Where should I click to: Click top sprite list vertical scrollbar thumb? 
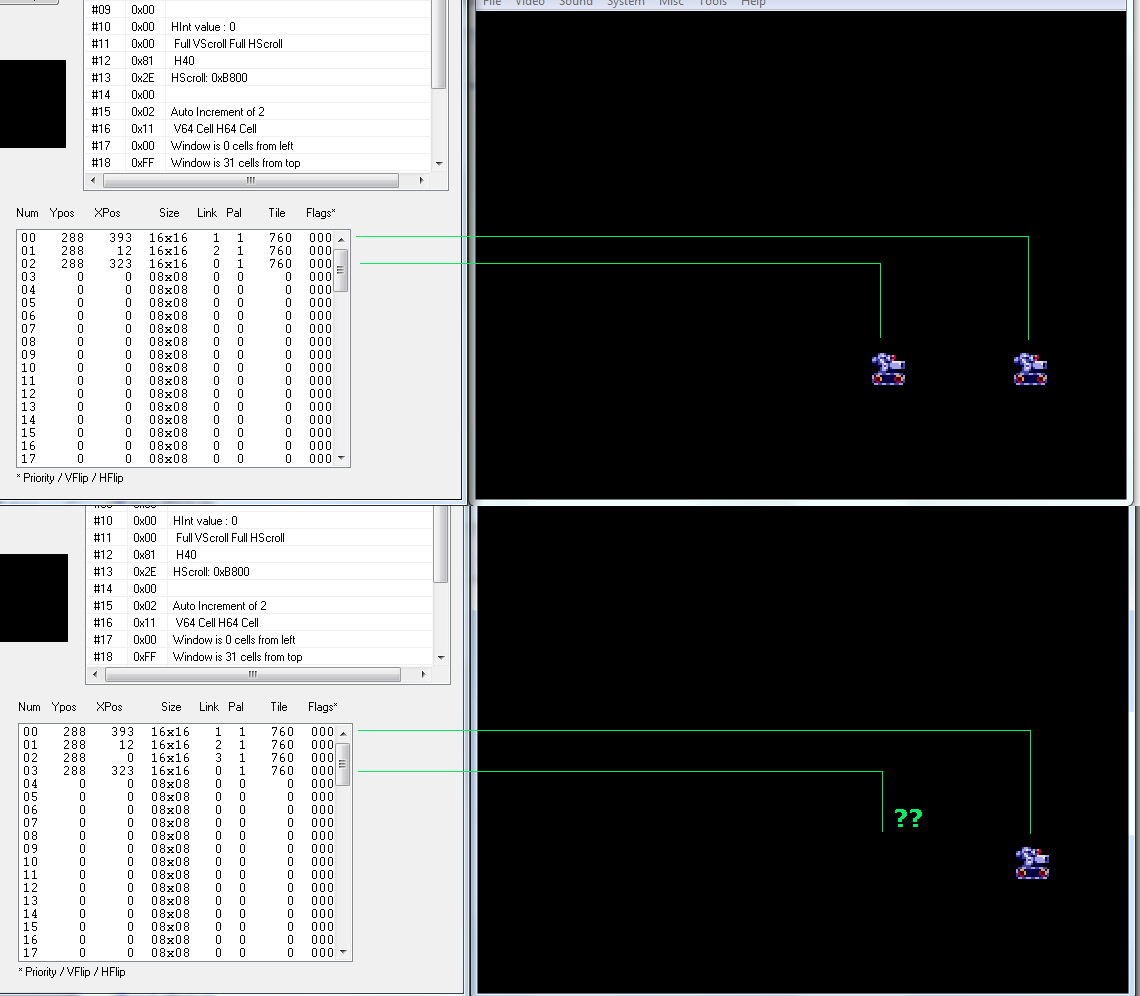tap(341, 270)
